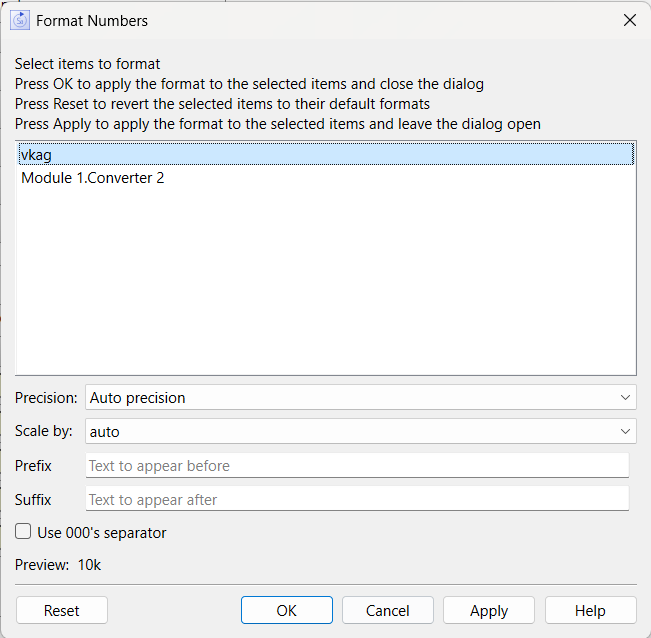The image size is (651, 638).
Task: Click the Use 000's separator label text
Action: pos(102,533)
